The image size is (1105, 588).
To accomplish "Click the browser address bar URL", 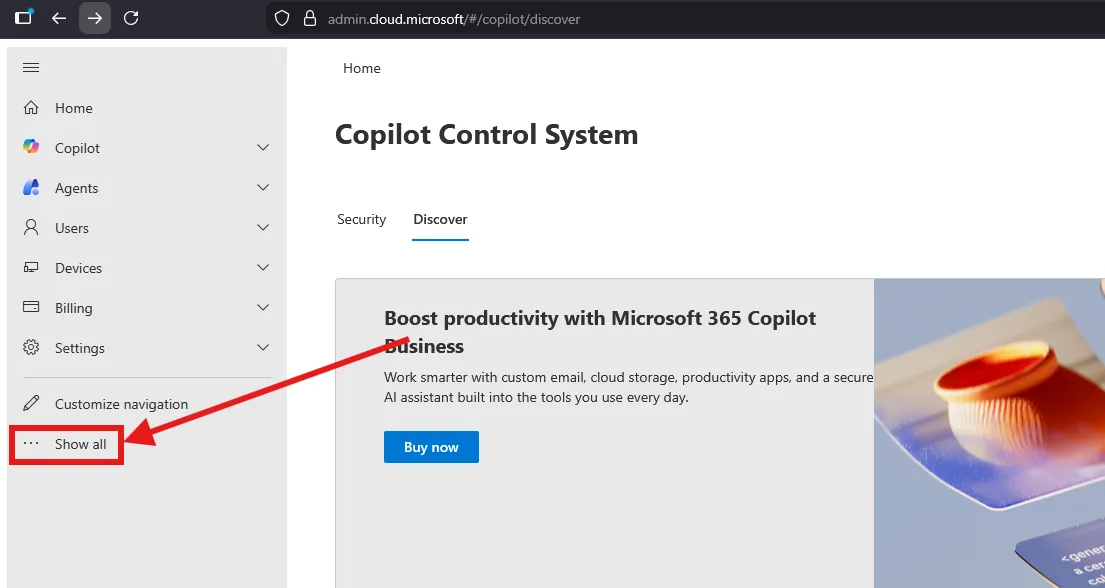I will tap(454, 19).
